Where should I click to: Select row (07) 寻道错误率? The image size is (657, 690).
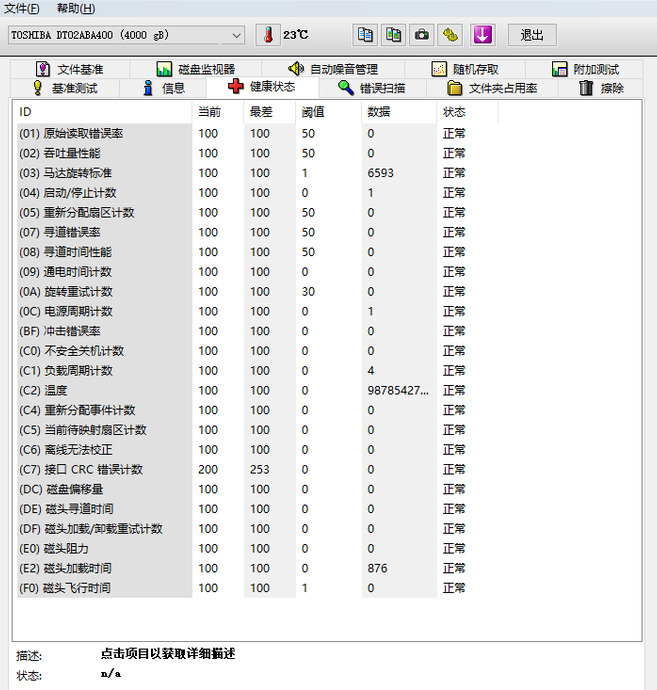click(257, 232)
